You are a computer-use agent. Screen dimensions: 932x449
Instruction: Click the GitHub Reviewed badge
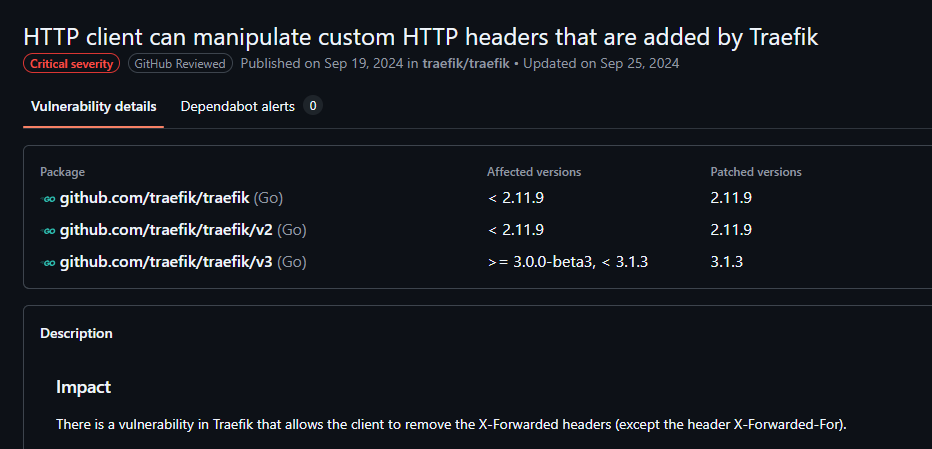[180, 64]
